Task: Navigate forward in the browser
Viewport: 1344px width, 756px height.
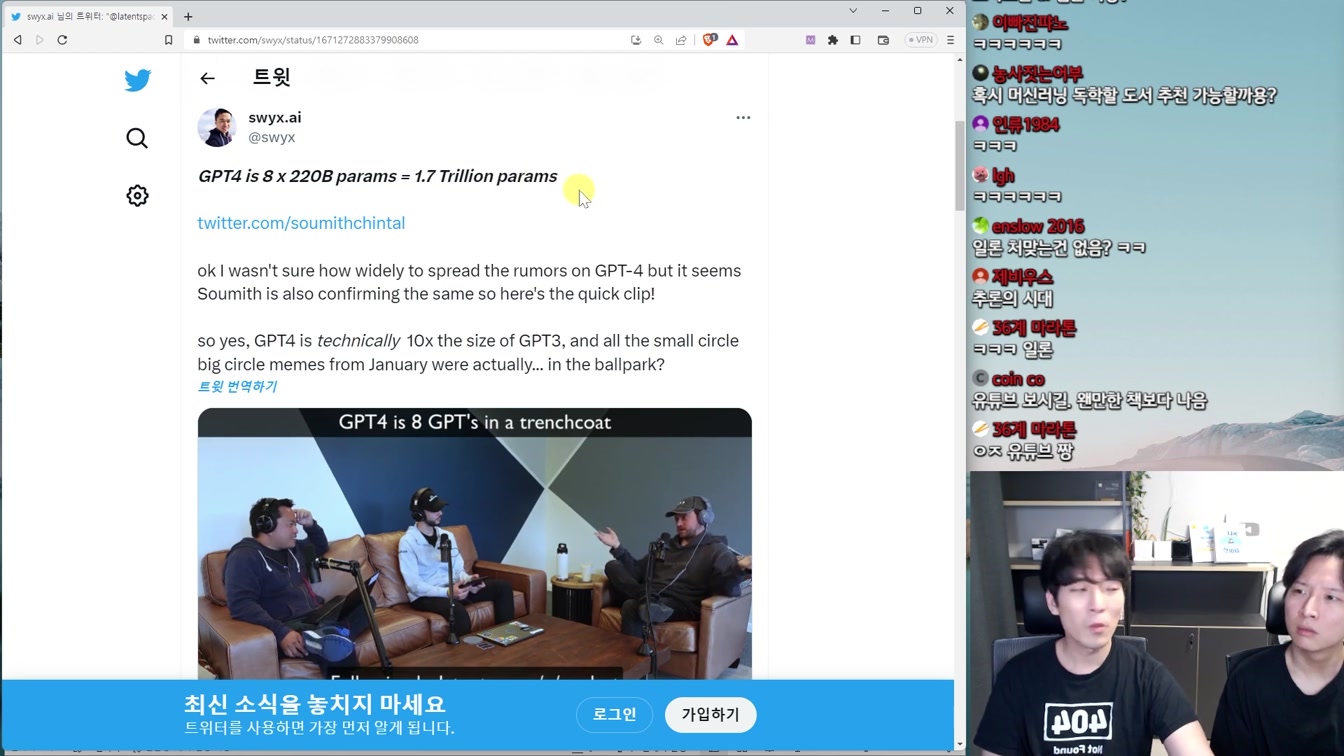Action: click(40, 40)
